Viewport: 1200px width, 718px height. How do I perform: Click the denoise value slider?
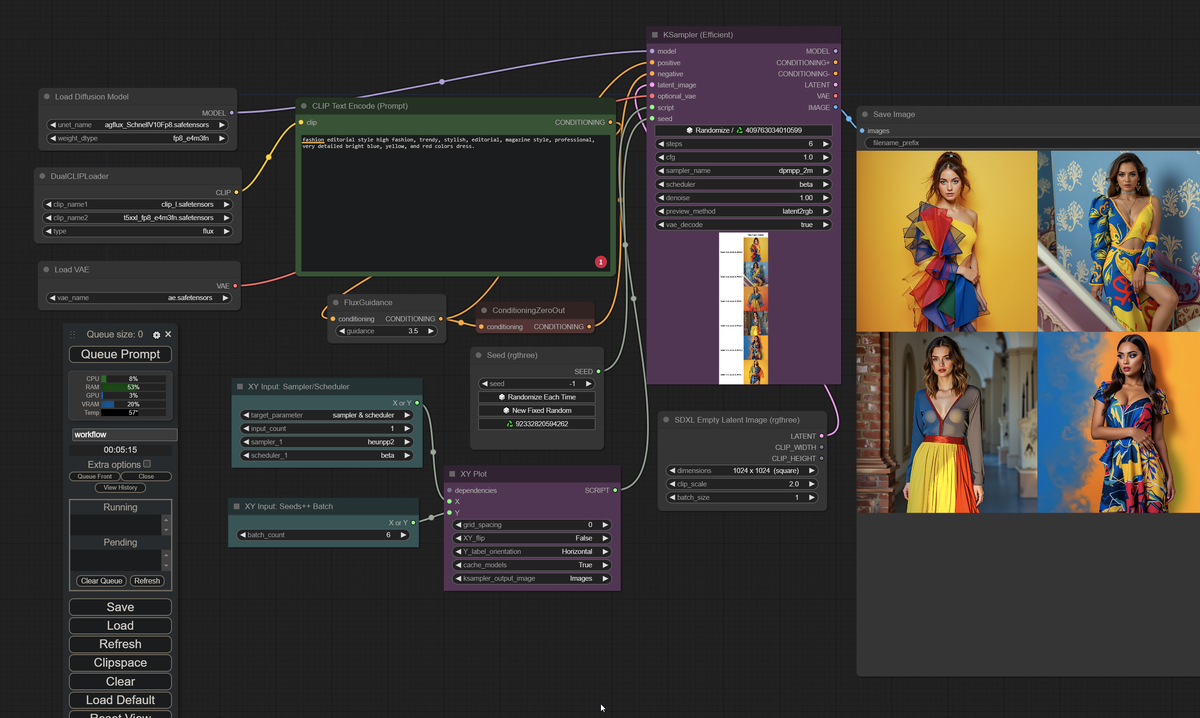coord(743,198)
